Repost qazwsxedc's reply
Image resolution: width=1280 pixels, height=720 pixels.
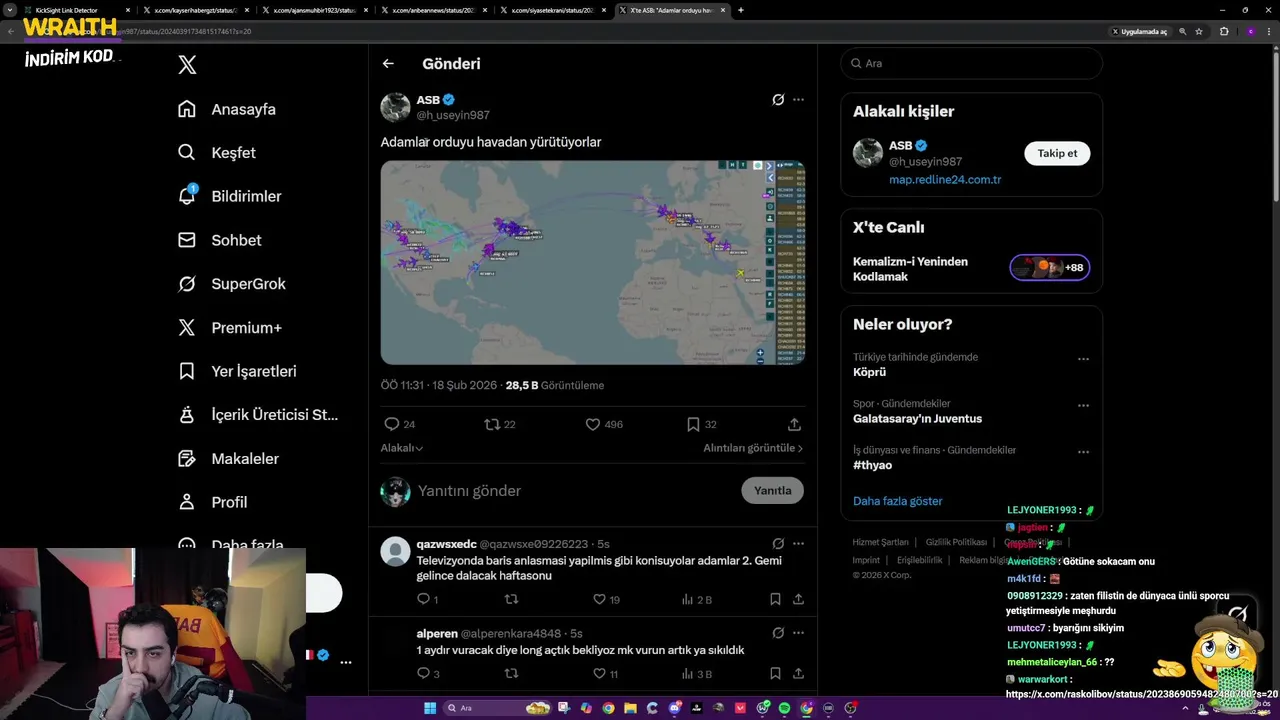(x=511, y=599)
